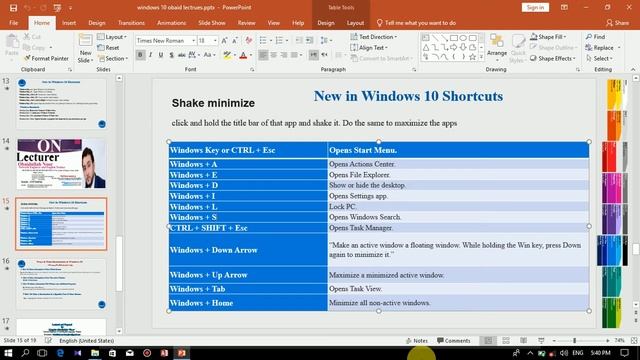Image resolution: width=640 pixels, height=360 pixels.
Task: Select the star shape in gallery
Action: (472, 57)
